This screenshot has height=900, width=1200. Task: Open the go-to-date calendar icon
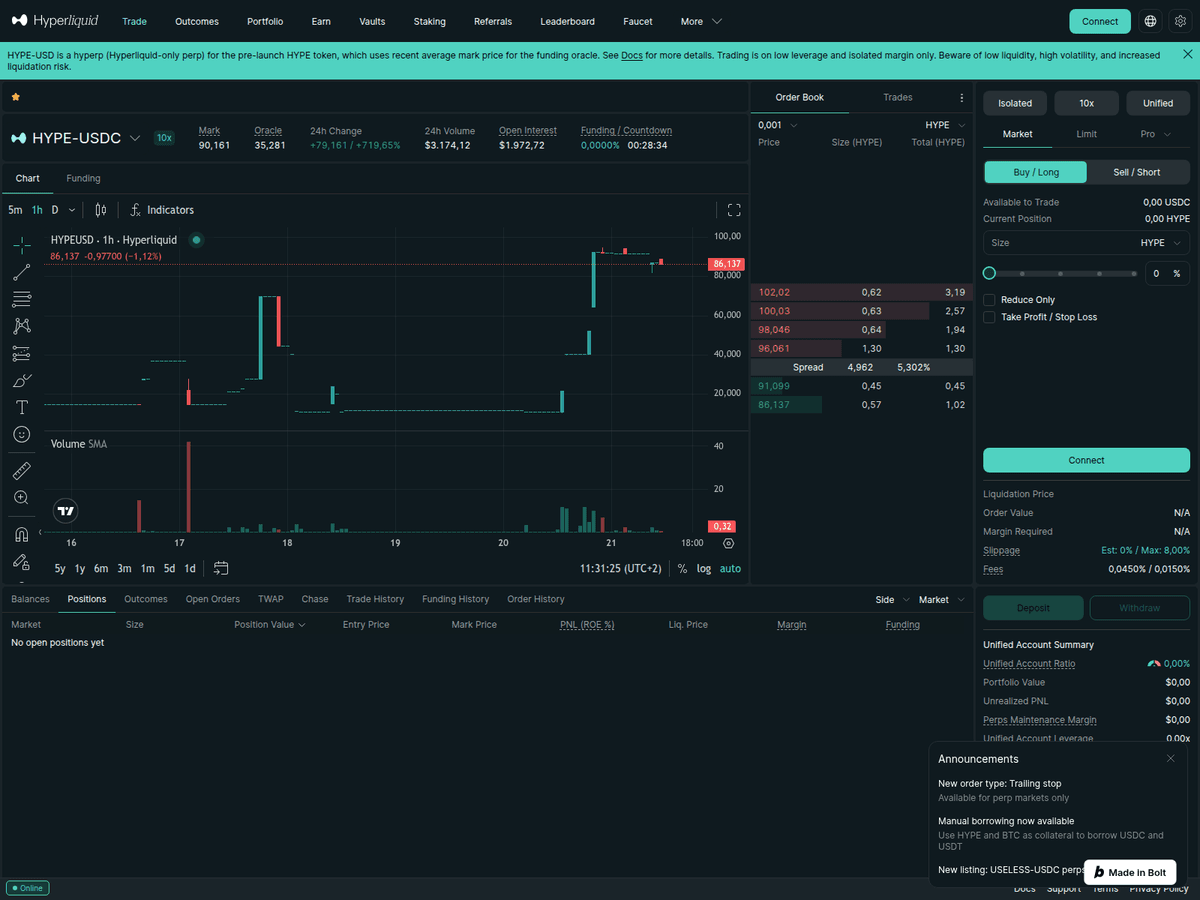(221, 568)
